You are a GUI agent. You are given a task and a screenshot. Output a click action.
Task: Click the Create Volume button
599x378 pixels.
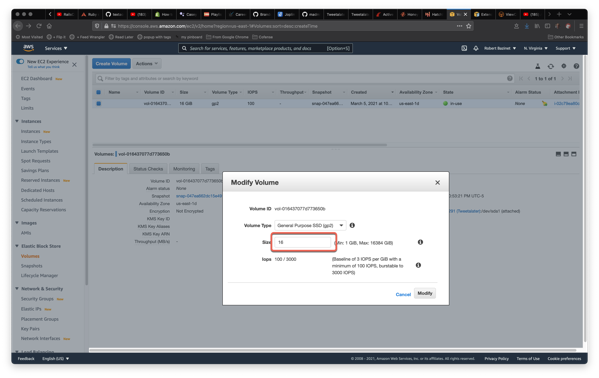coord(111,63)
